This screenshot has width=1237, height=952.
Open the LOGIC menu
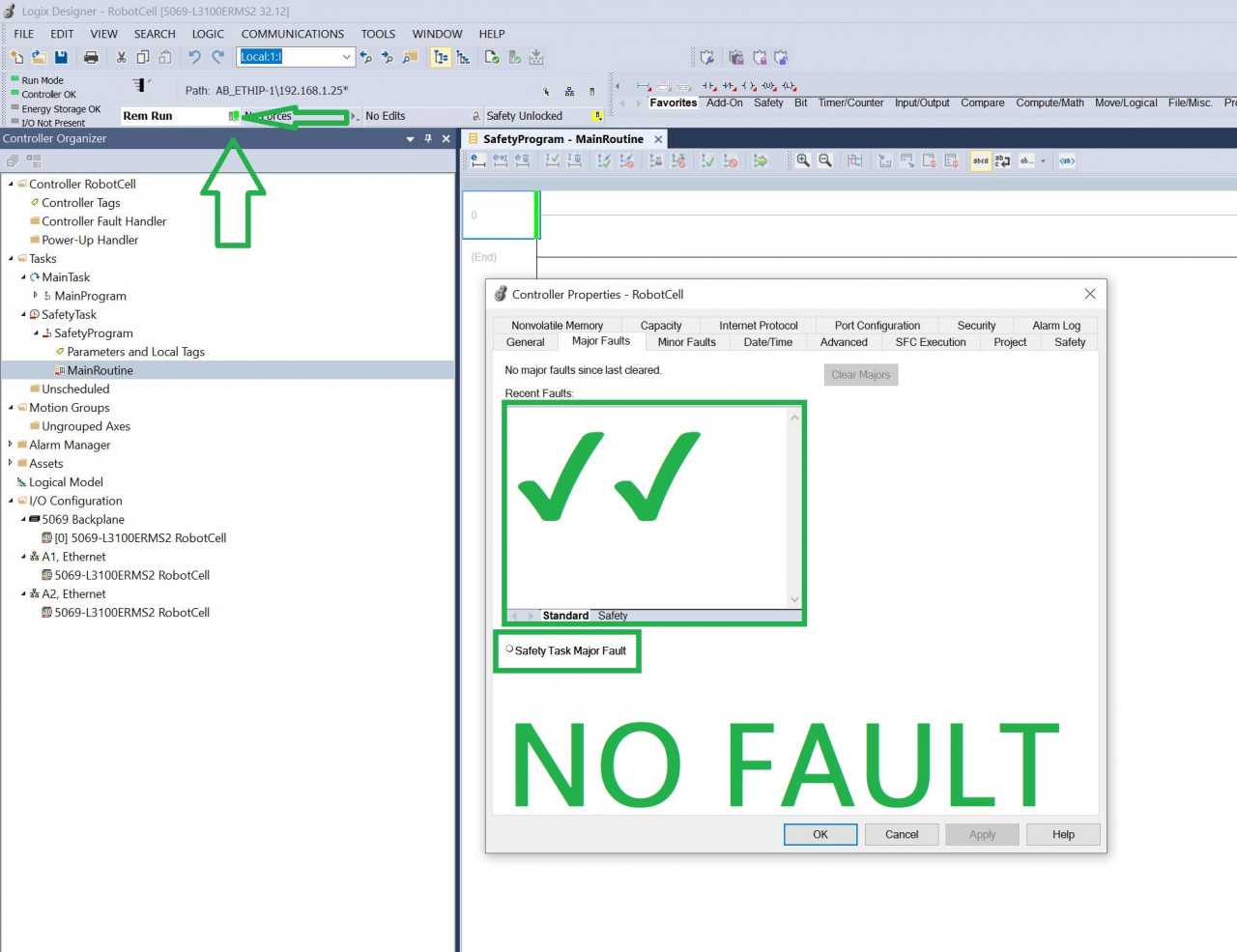point(208,34)
